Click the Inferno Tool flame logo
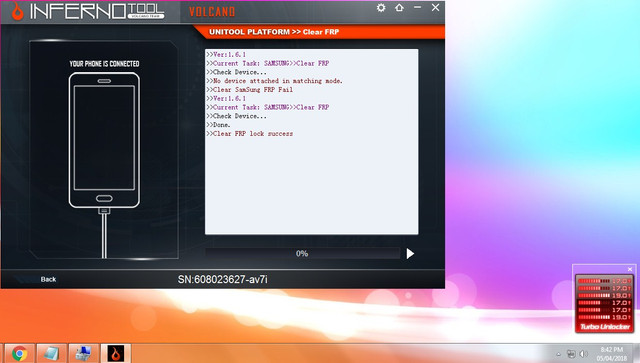 click(x=17, y=11)
